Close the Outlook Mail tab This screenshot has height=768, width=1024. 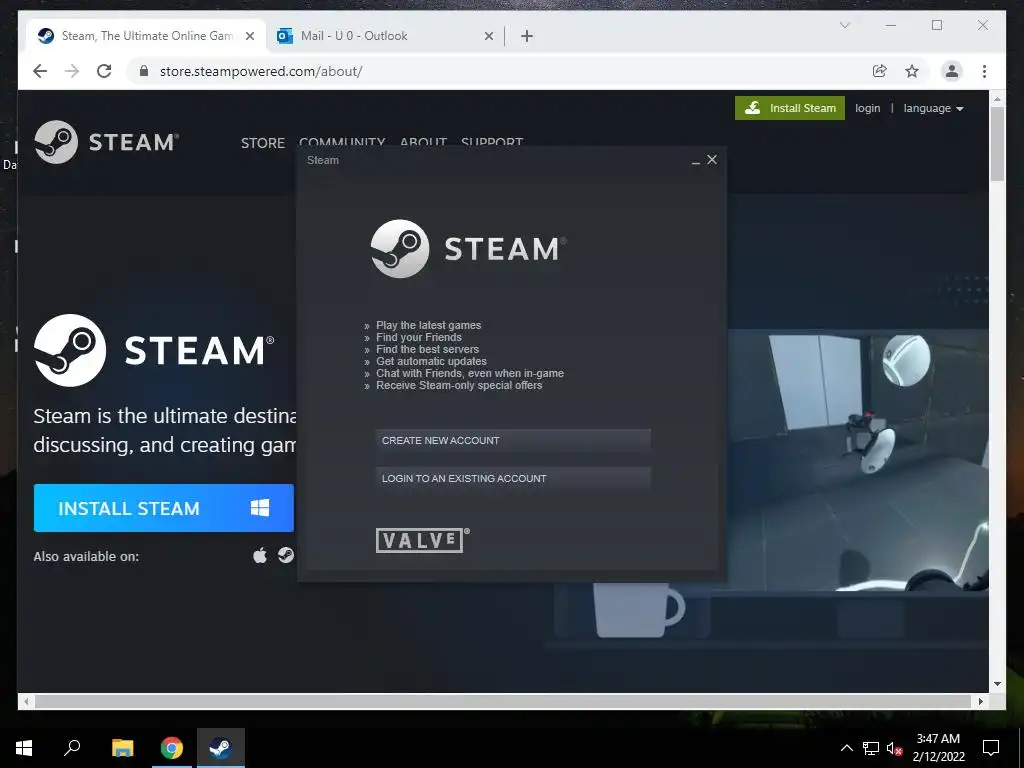pos(488,36)
